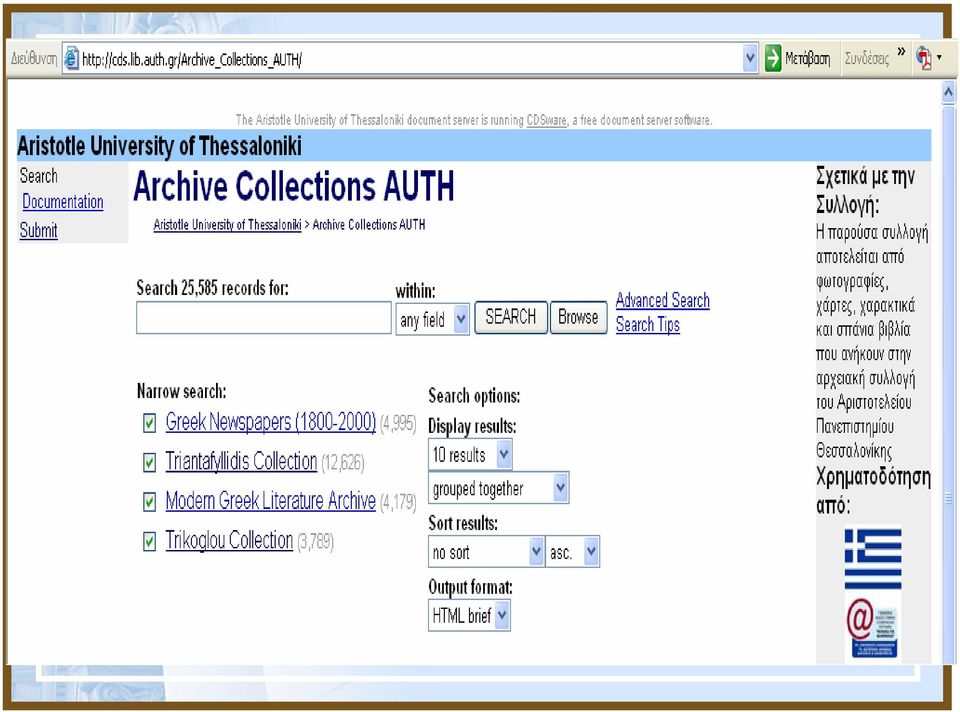960x712 pixels.
Task: Click the 'Sort results:' label
Action: [463, 523]
